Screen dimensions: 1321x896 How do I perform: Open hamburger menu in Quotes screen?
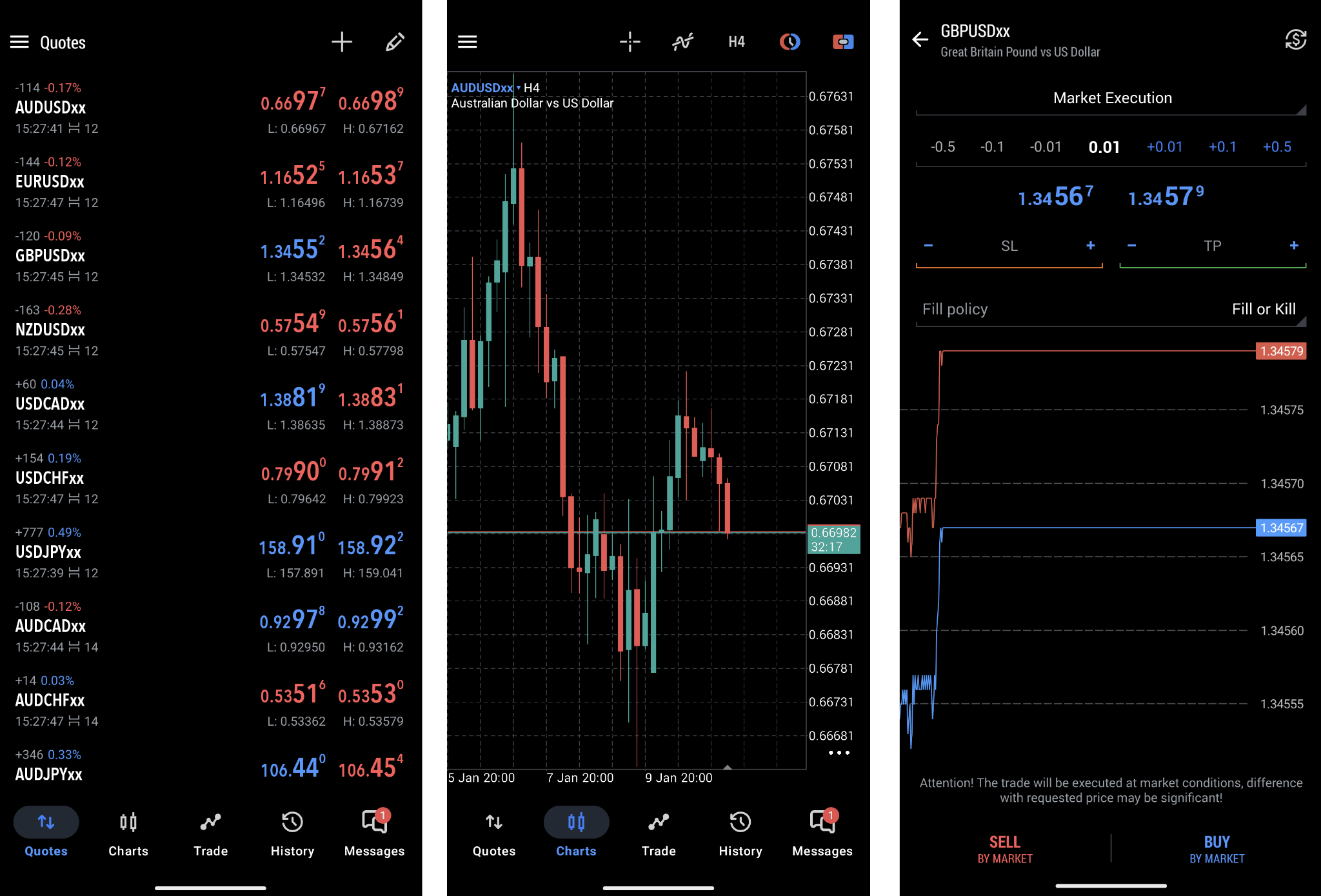[x=19, y=42]
